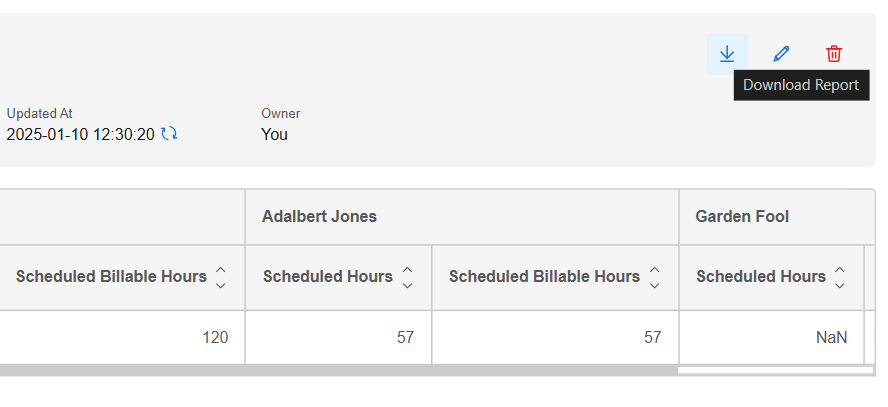888x407 pixels.
Task: Sort Garden Fool Scheduled Hours descending via down chevron
Action: pyautogui.click(x=840, y=285)
